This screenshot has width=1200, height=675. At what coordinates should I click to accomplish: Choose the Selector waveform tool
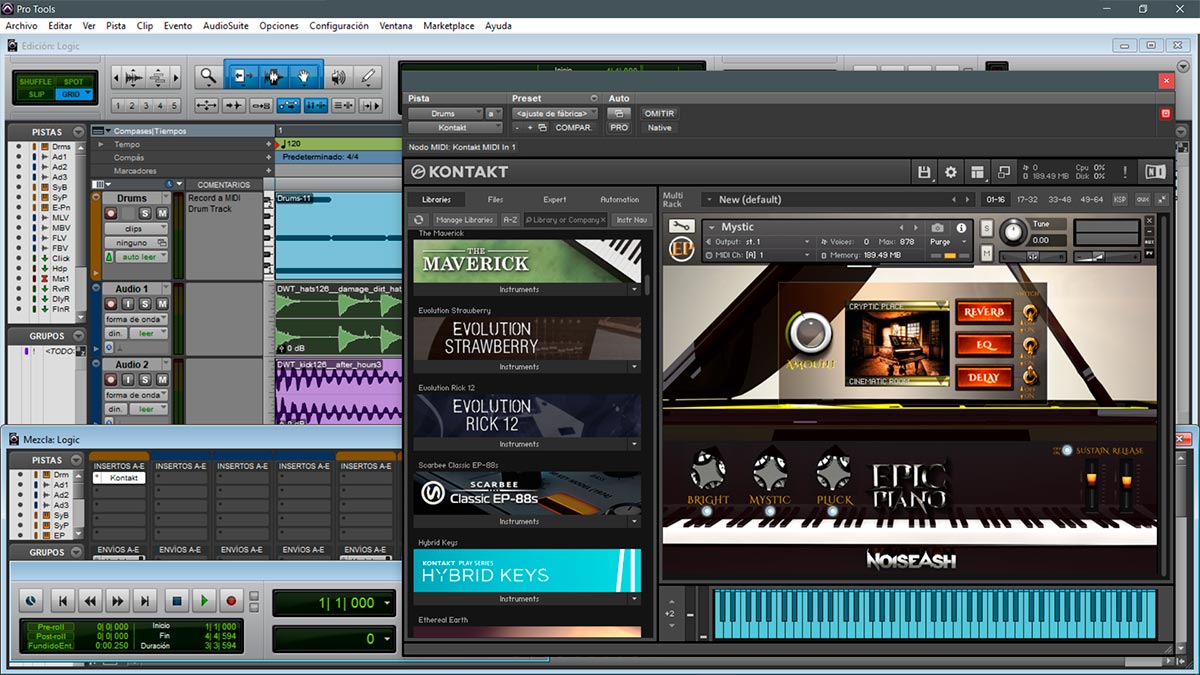(272, 76)
